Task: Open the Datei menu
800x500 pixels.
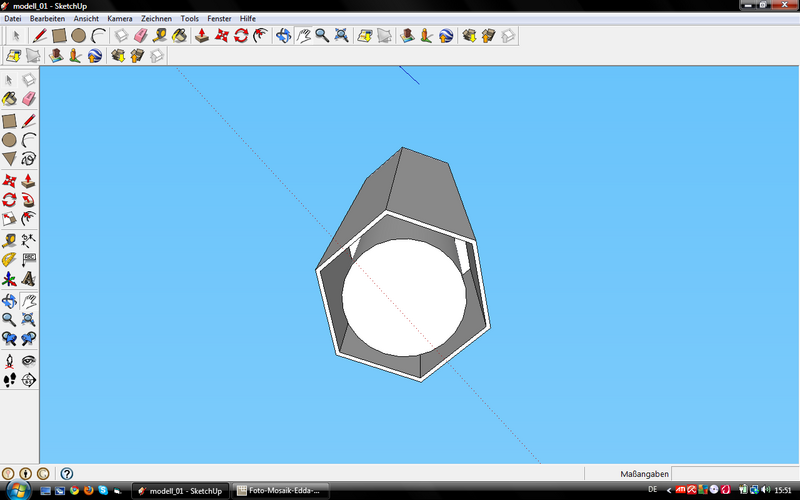Action: [12, 18]
